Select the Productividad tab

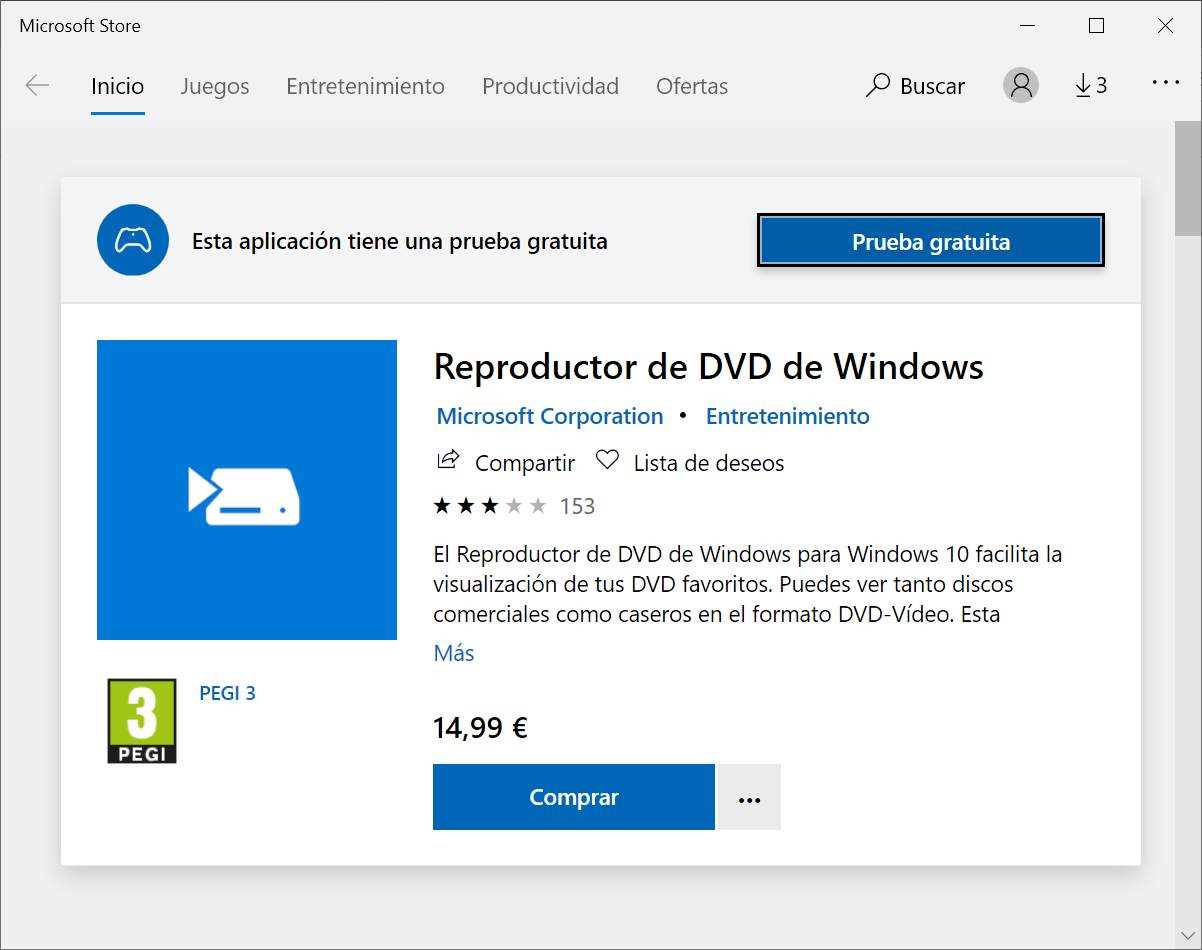(x=550, y=86)
